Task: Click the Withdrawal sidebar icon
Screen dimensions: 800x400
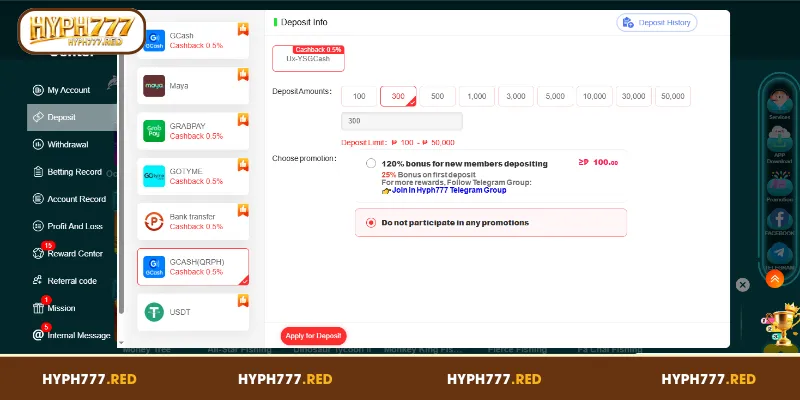Action: pyautogui.click(x=38, y=144)
